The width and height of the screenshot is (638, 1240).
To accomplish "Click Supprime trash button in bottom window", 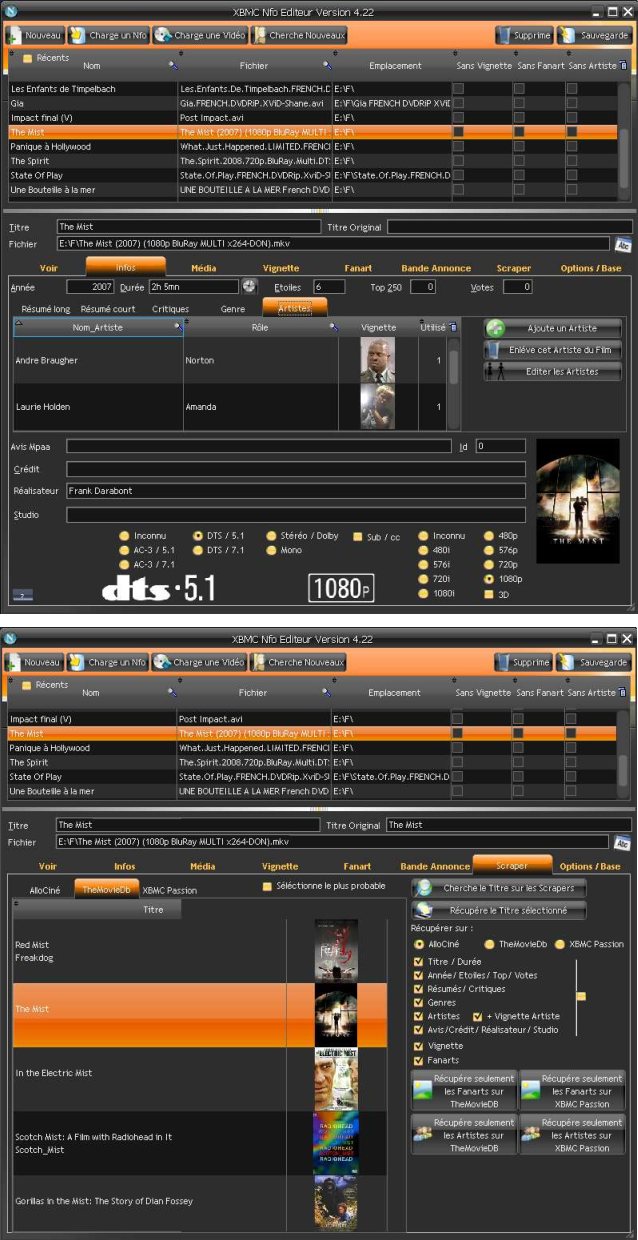I will pos(524,662).
